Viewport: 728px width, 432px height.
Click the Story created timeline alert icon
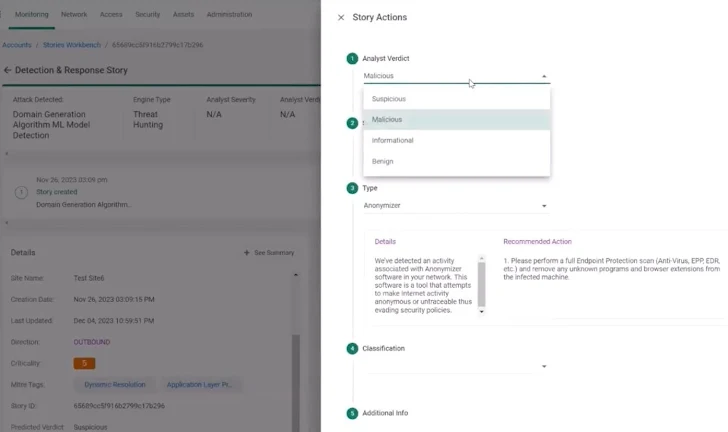click(21, 192)
